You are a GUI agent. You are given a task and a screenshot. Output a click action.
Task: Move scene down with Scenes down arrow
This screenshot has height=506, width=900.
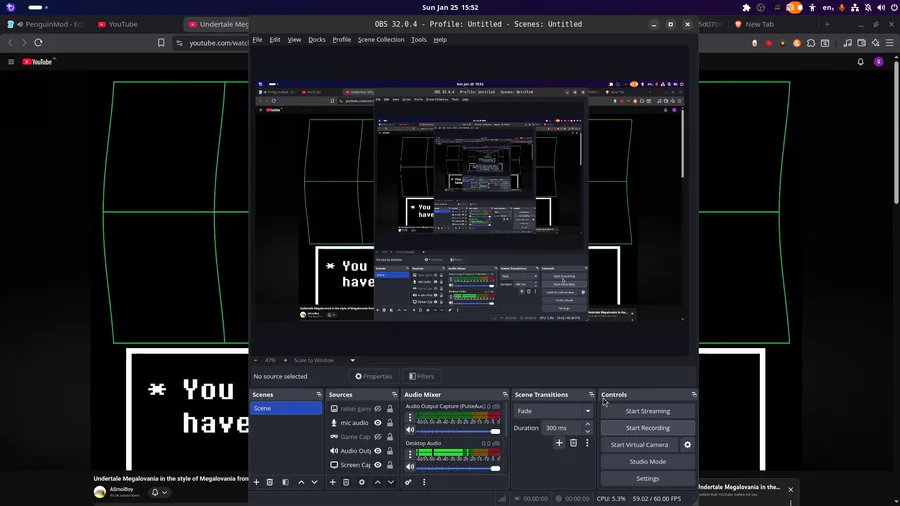click(314, 482)
